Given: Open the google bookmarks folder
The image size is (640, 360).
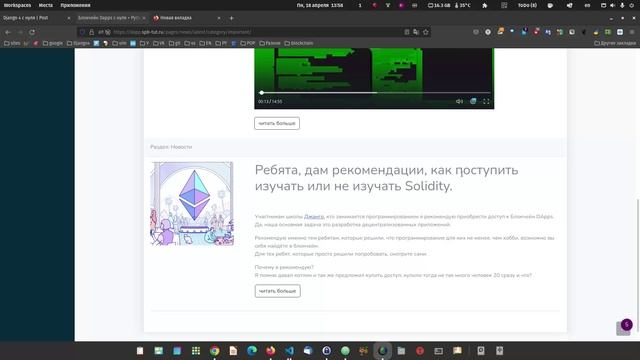Looking at the screenshot, I should coord(53,43).
